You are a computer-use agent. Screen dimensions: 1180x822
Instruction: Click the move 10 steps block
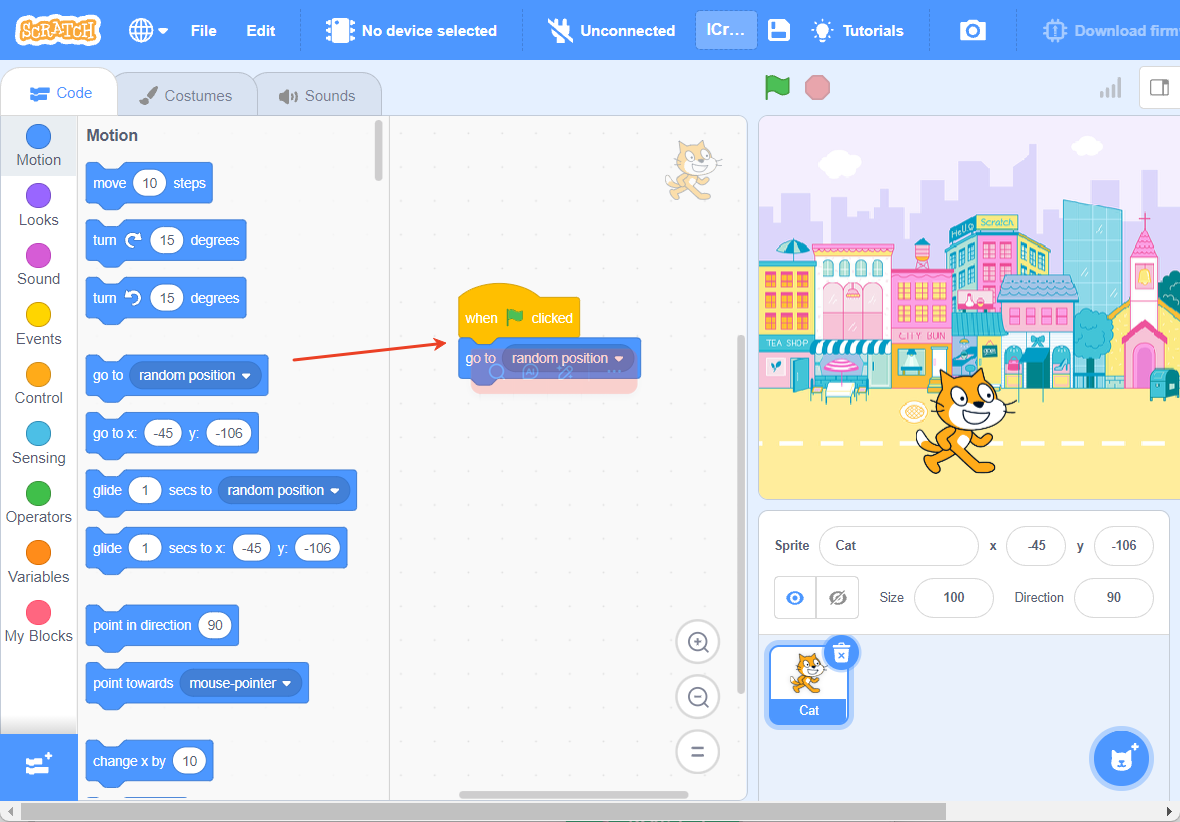pos(149,184)
